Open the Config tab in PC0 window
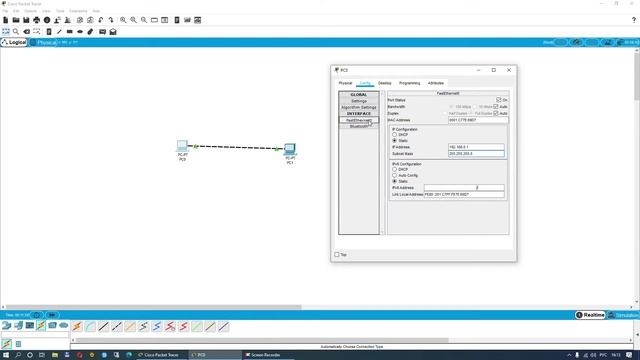 tap(365, 83)
